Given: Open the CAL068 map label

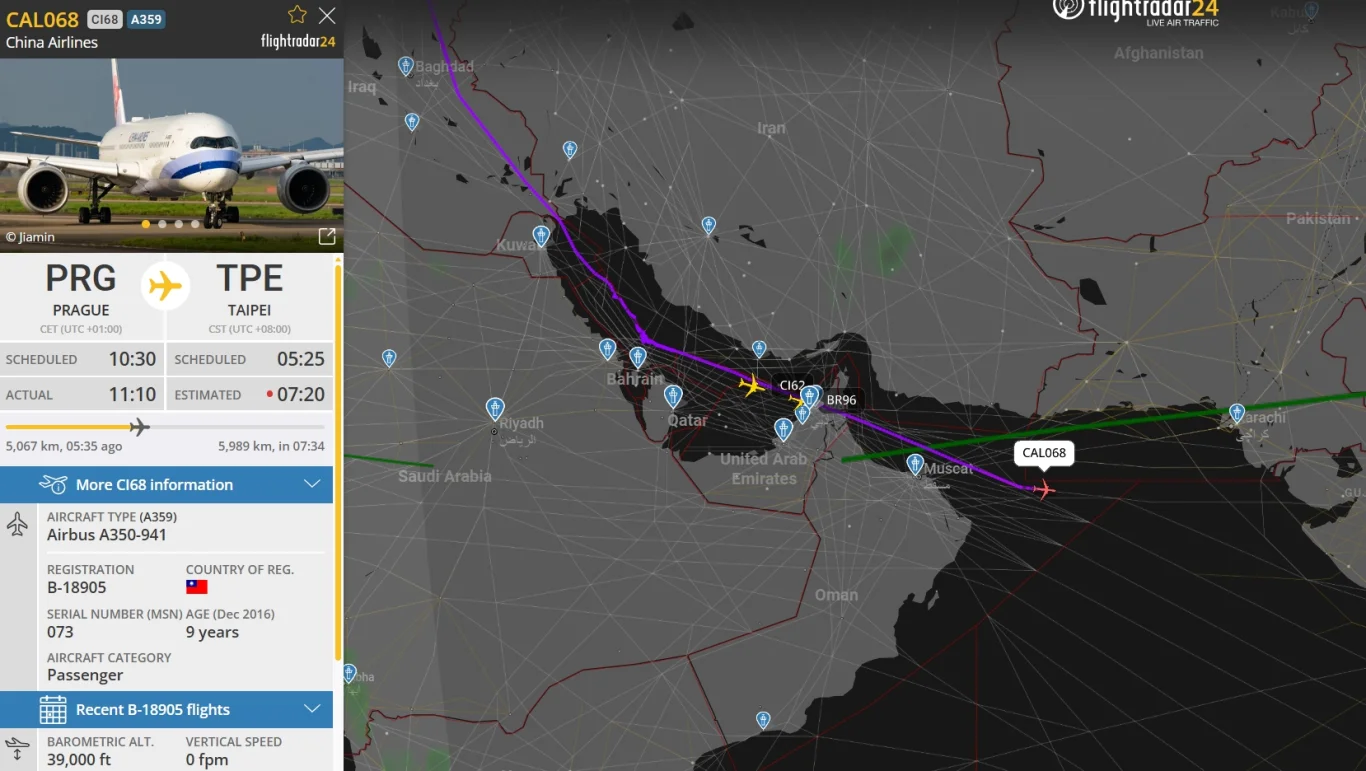Looking at the screenshot, I should (x=1044, y=453).
